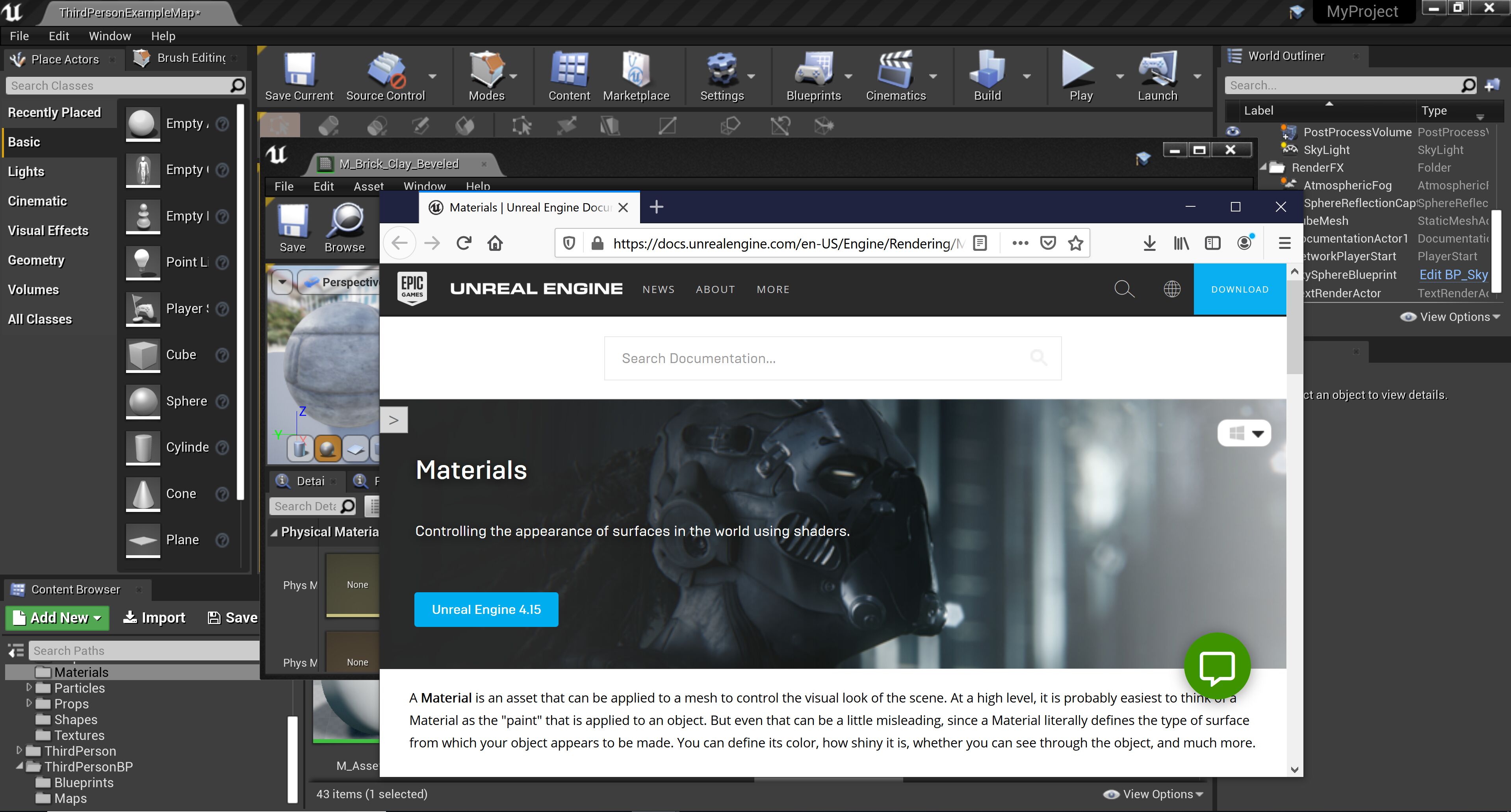Viewport: 1511px width, 812px height.
Task: Expand the Props folder in Content Browser
Action: (x=29, y=704)
